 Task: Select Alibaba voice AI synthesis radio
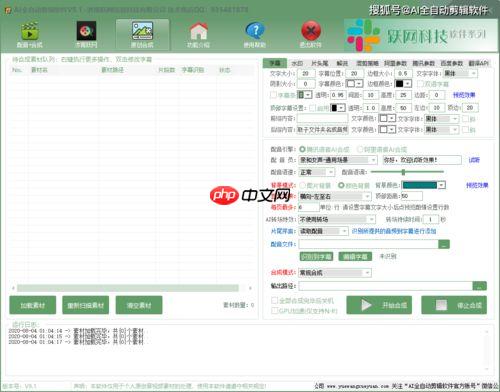360,149
